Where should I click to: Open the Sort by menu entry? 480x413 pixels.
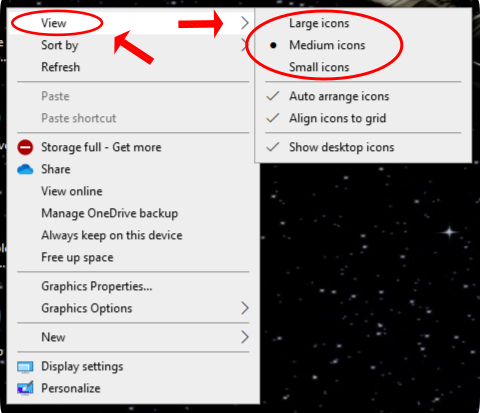60,45
